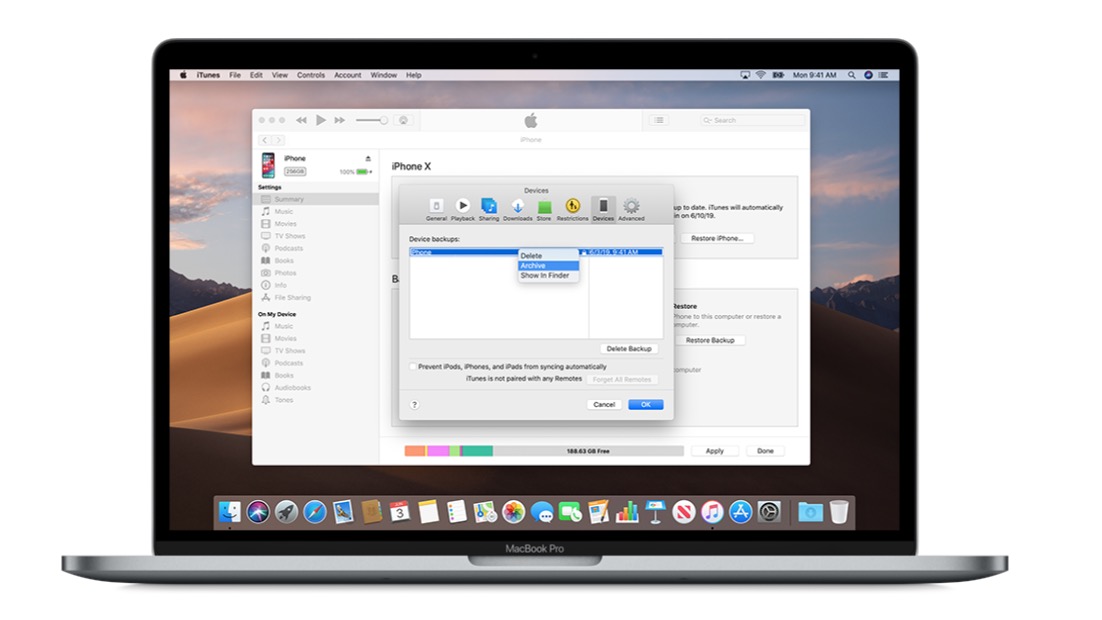
Task: Select Summary in Settings sidebar
Action: pyautogui.click(x=316, y=199)
